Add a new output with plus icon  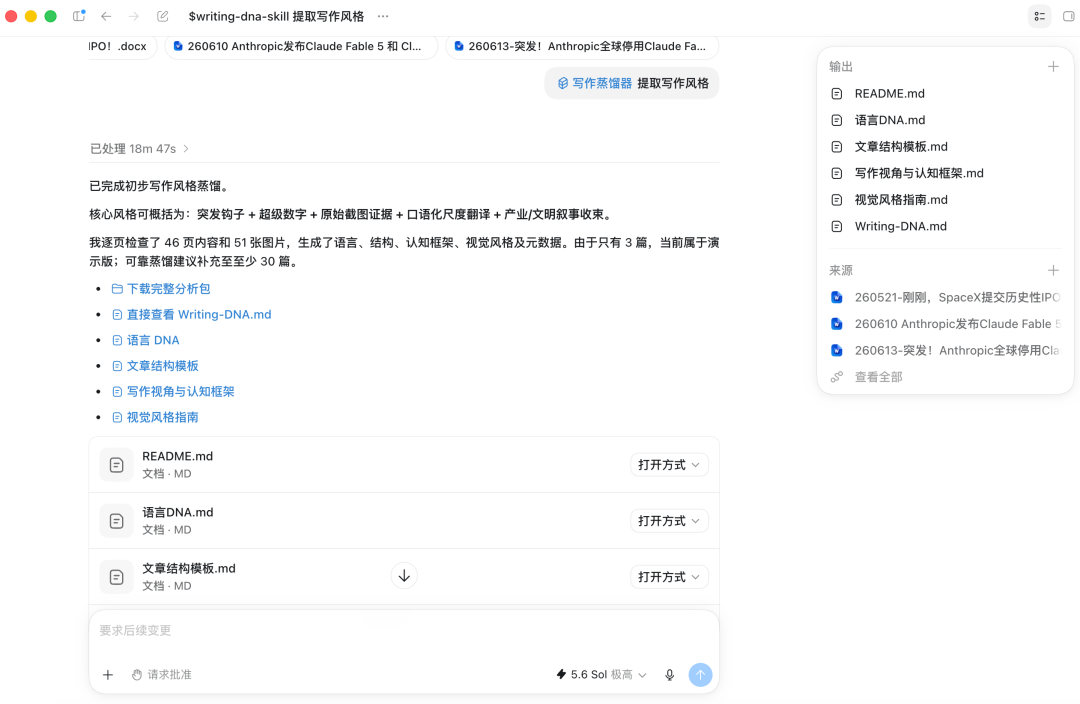click(1052, 66)
